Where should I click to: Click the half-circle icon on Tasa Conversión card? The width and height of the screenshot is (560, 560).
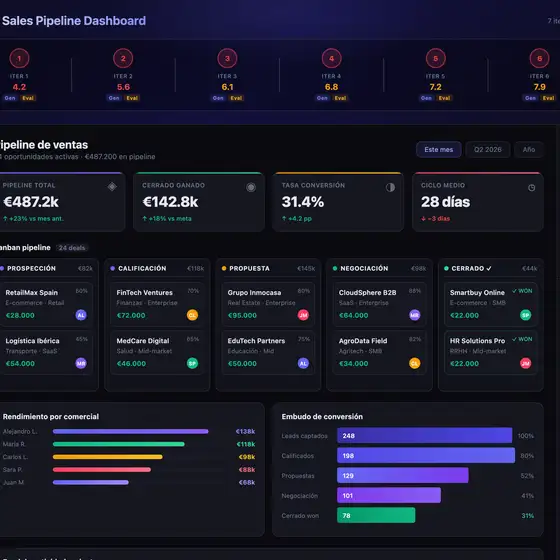[x=390, y=188]
